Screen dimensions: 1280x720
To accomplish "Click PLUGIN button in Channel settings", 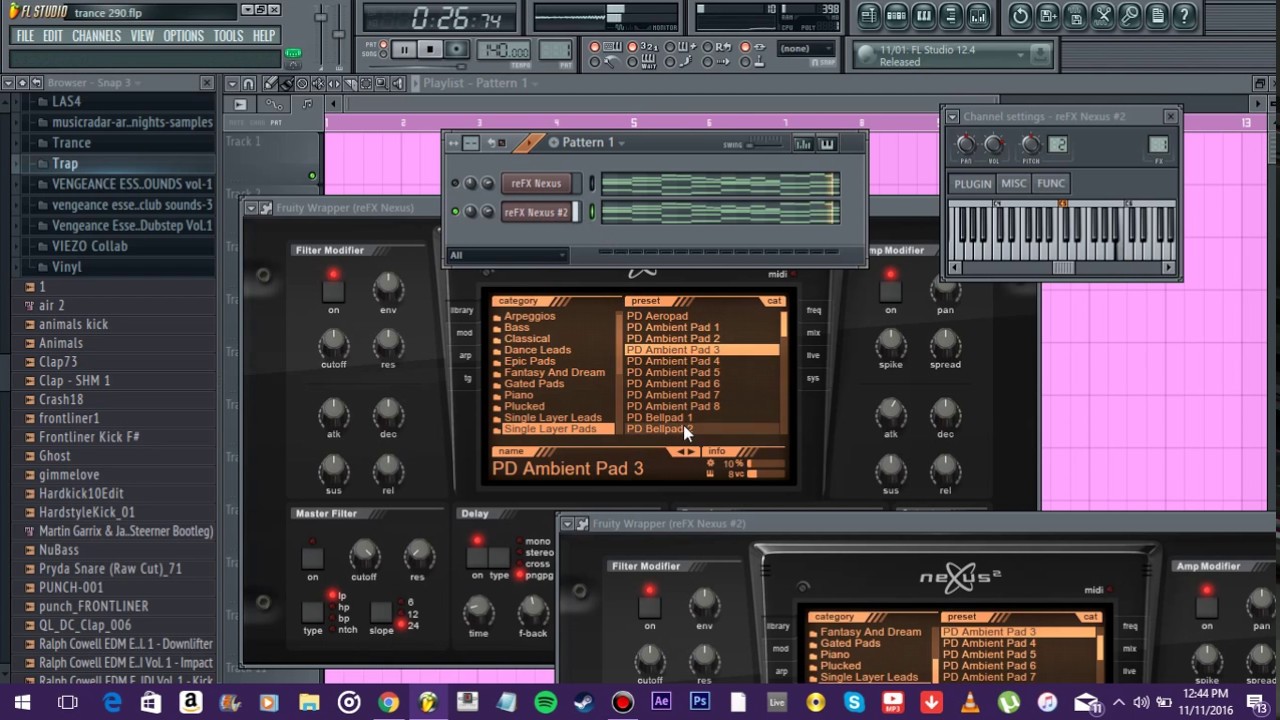I will coord(972,184).
